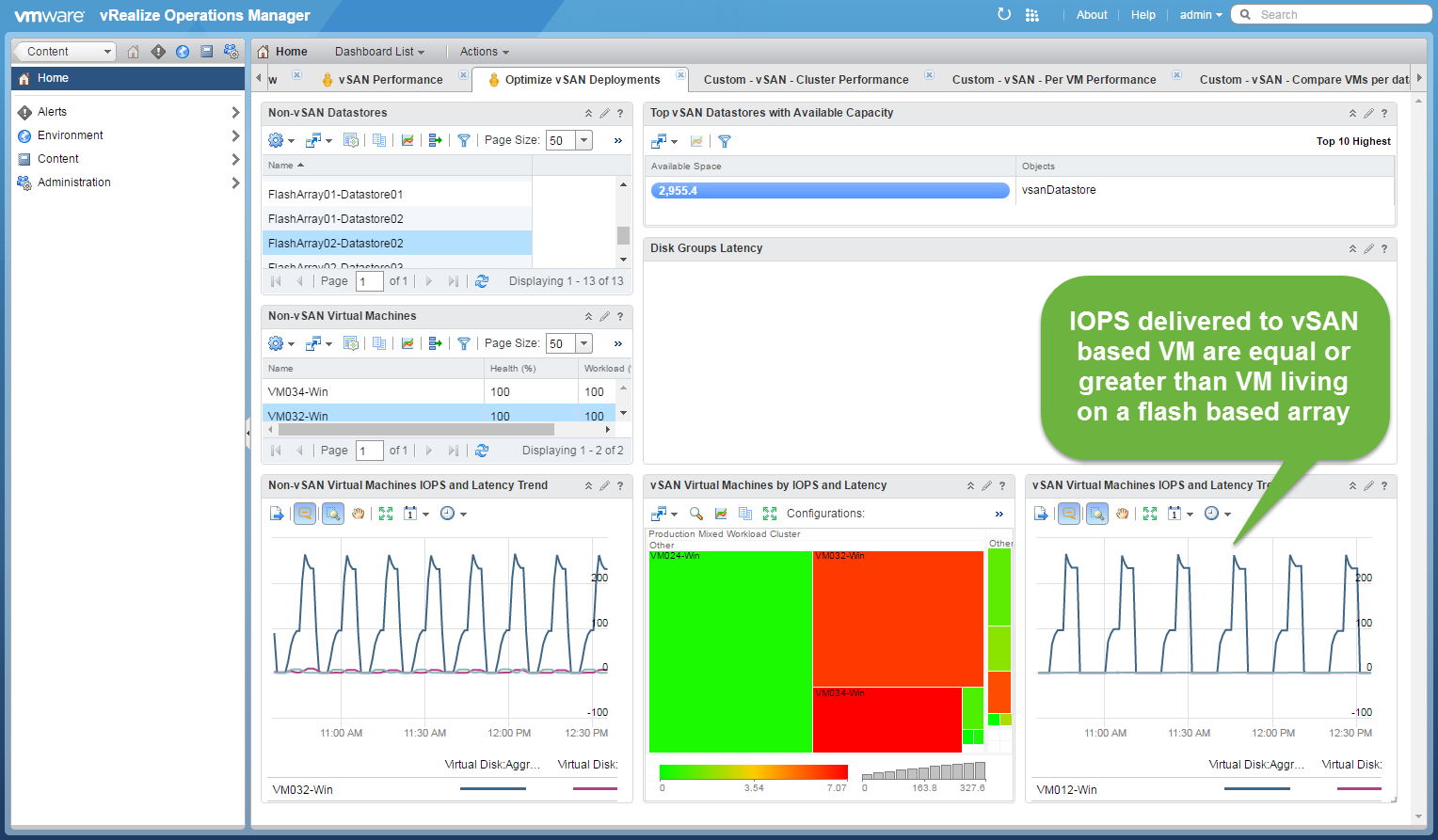Click the object detail icon in Non-vSAN Datastores toolbar
This screenshot has width=1438, height=840.
click(351, 140)
